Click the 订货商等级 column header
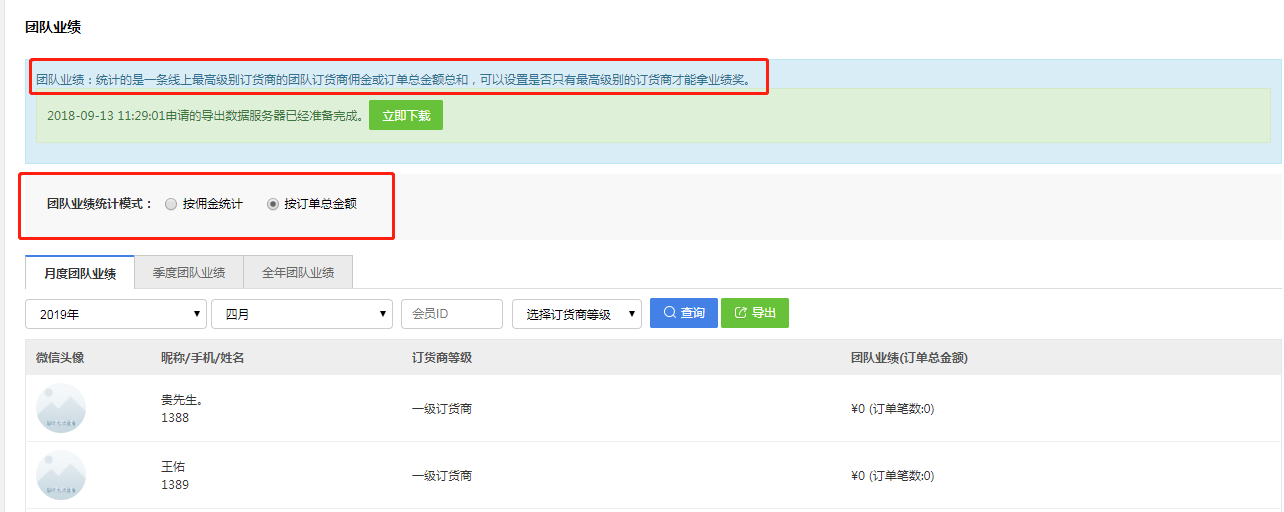The height and width of the screenshot is (512, 1284). (x=441, y=358)
